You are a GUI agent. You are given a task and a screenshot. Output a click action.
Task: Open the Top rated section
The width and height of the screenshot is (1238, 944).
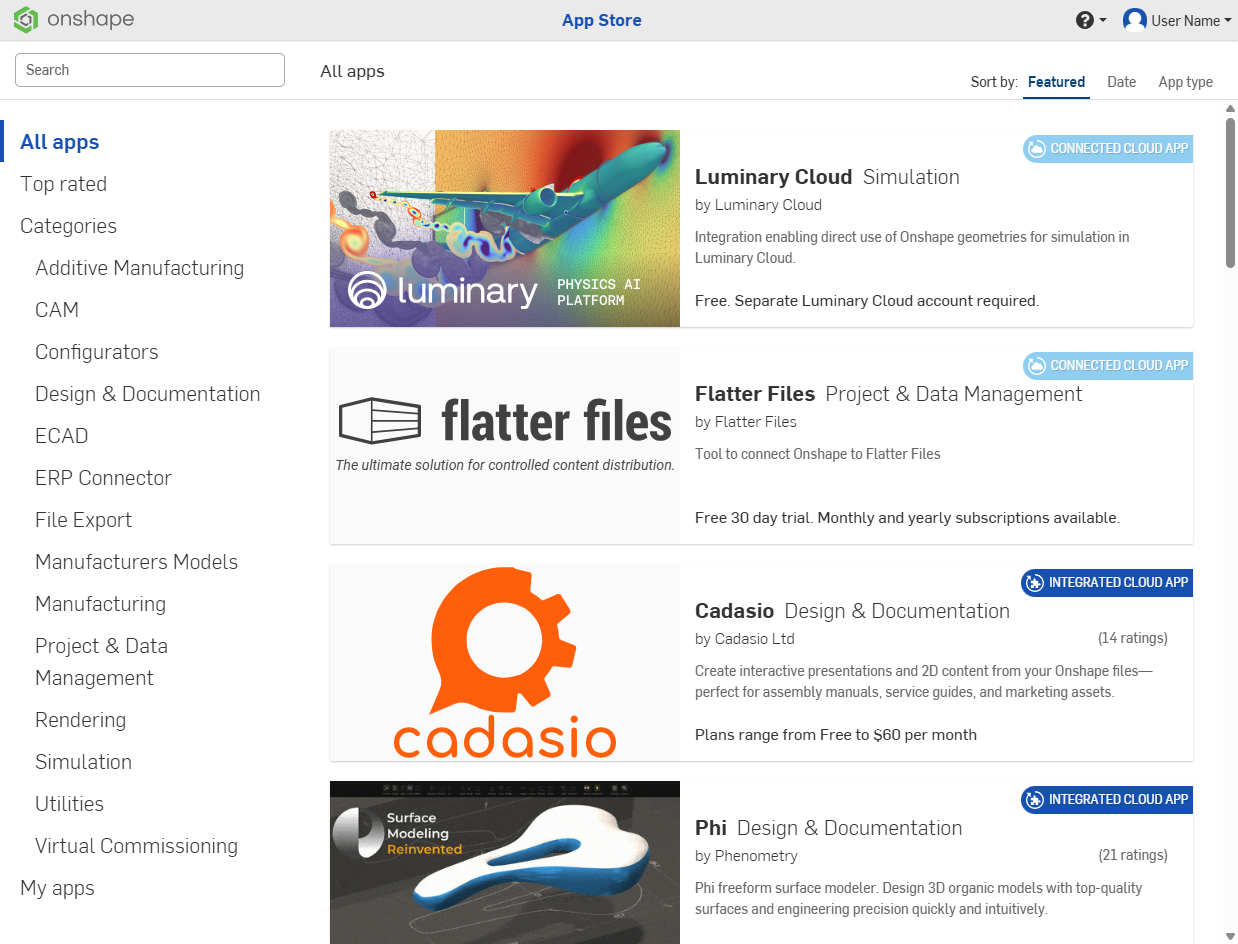63,183
